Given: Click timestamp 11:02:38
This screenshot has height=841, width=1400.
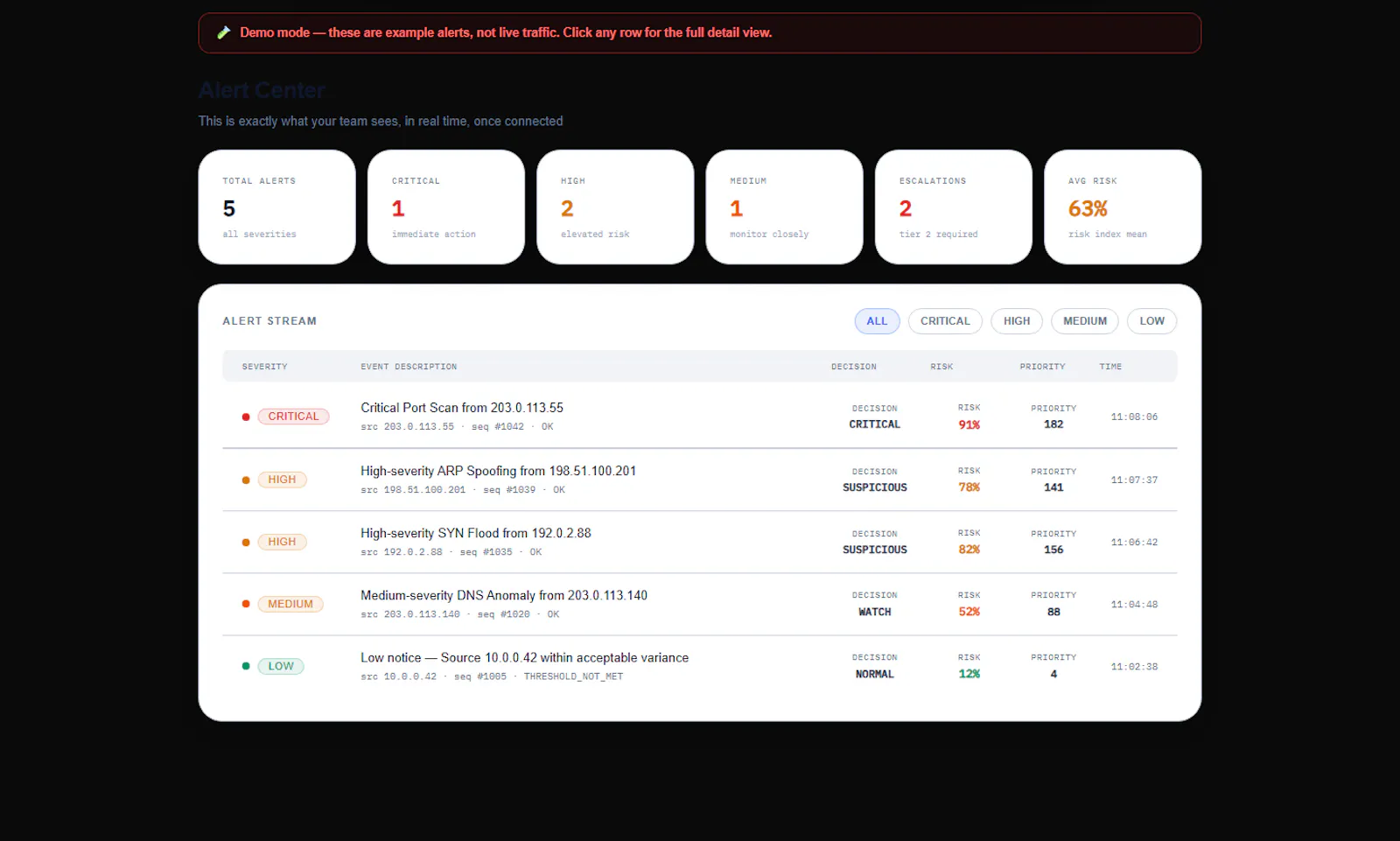Looking at the screenshot, I should (1134, 666).
